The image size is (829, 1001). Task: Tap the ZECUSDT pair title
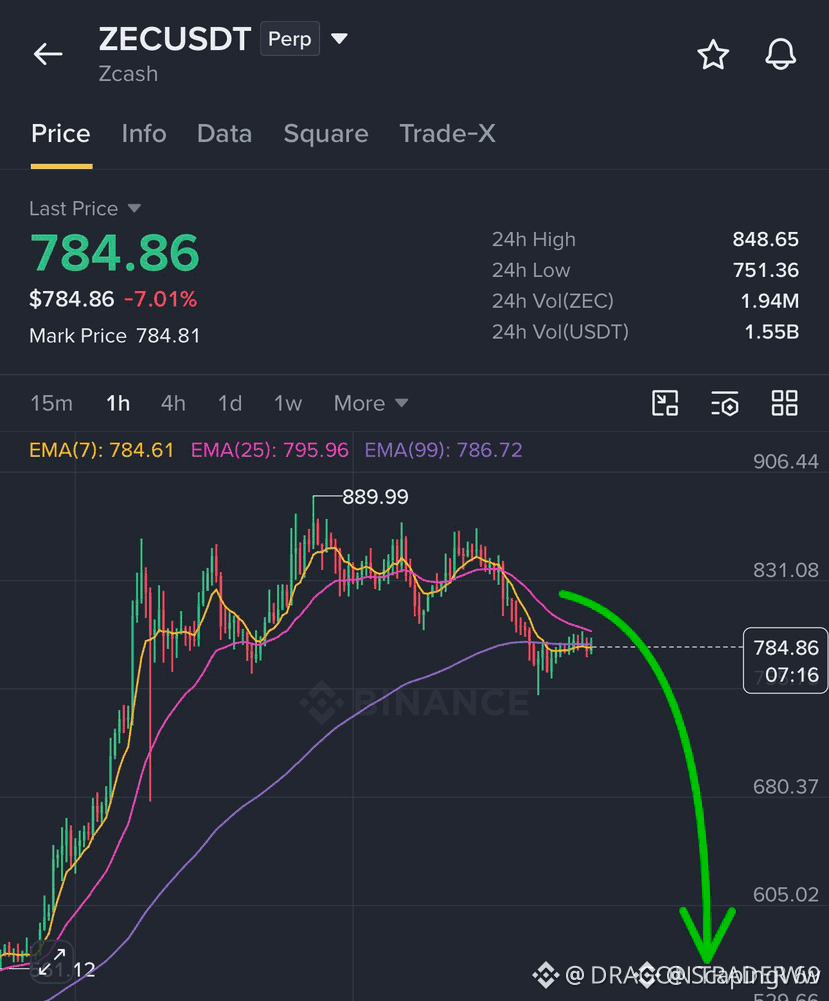pyautogui.click(x=175, y=39)
